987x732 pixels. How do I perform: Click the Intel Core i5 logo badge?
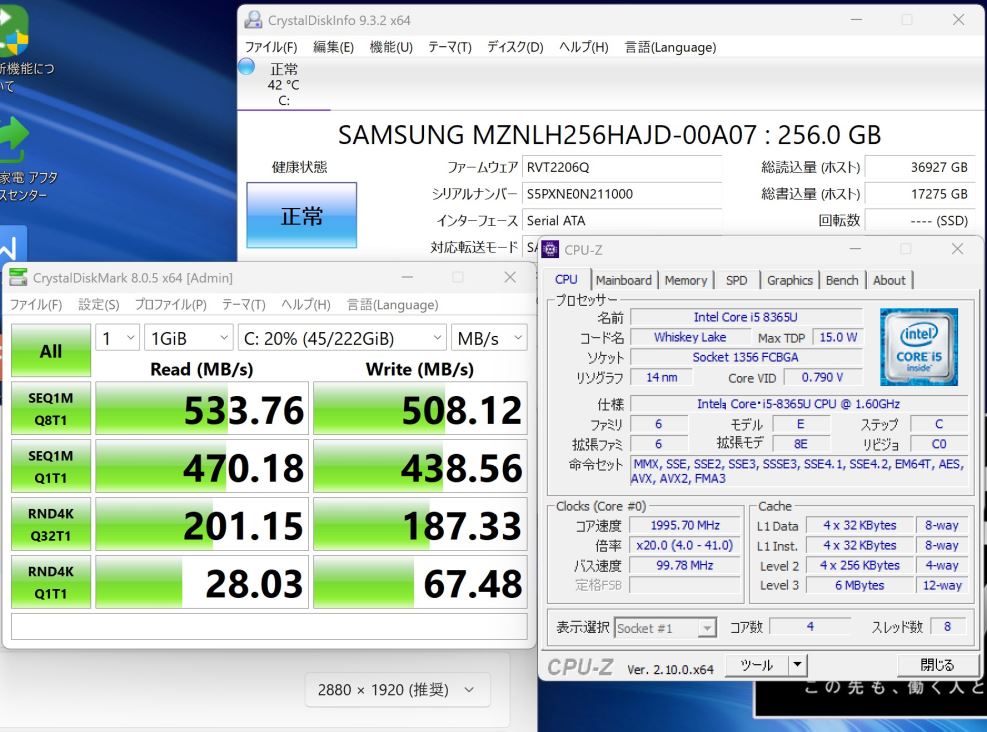pos(918,347)
